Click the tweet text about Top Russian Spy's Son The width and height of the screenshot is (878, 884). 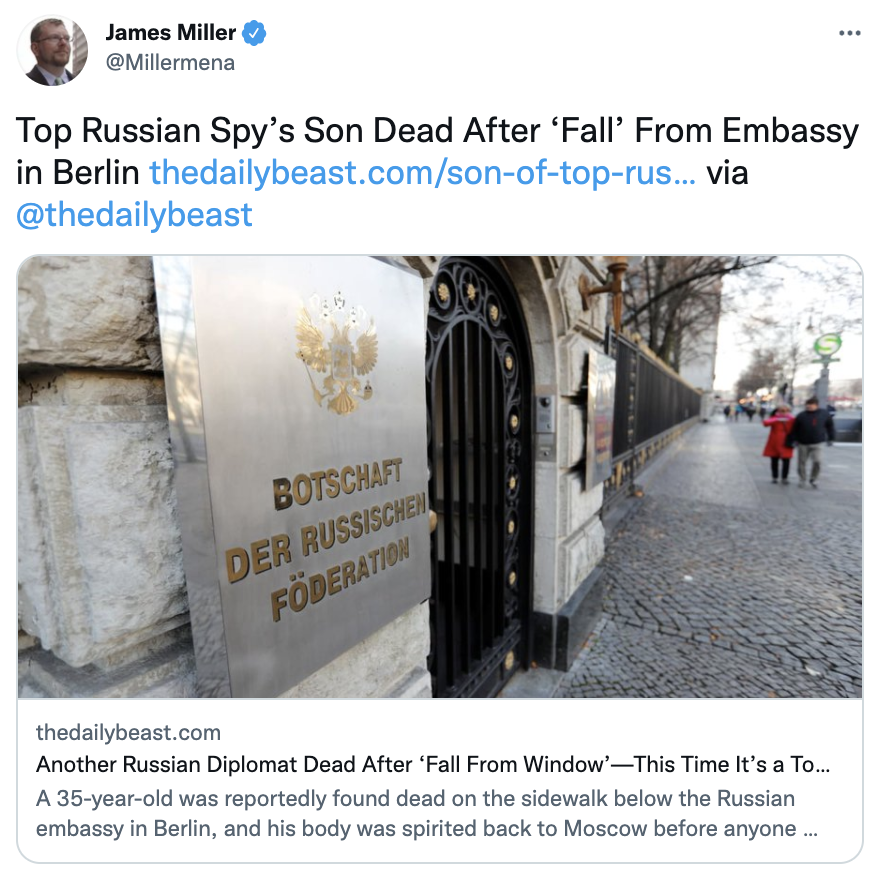(x=438, y=173)
